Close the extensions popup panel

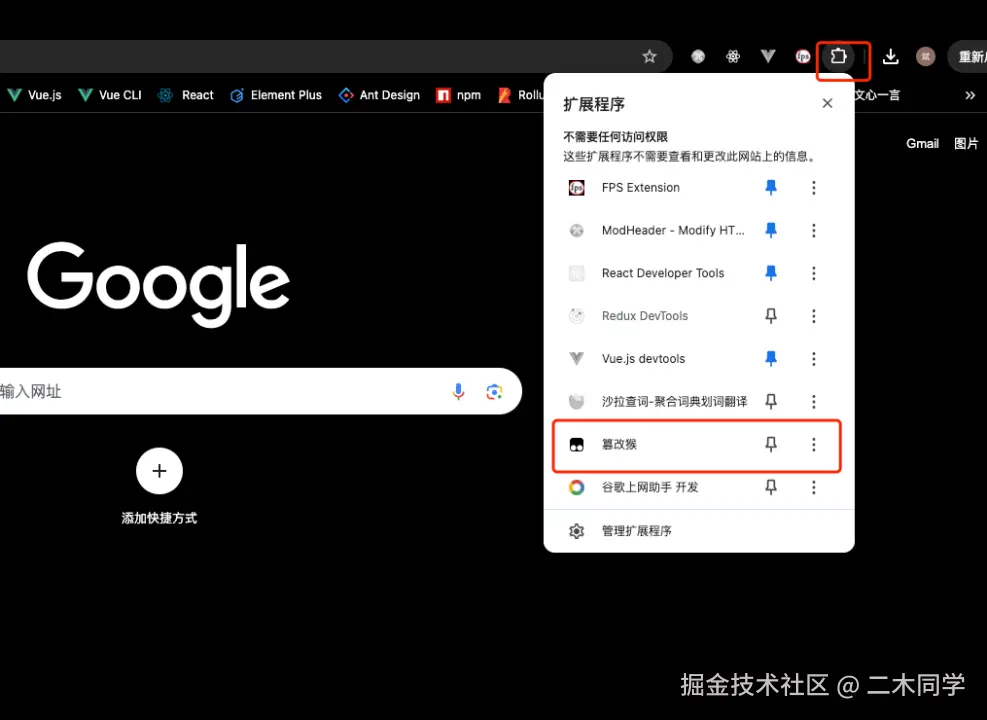pyautogui.click(x=827, y=103)
